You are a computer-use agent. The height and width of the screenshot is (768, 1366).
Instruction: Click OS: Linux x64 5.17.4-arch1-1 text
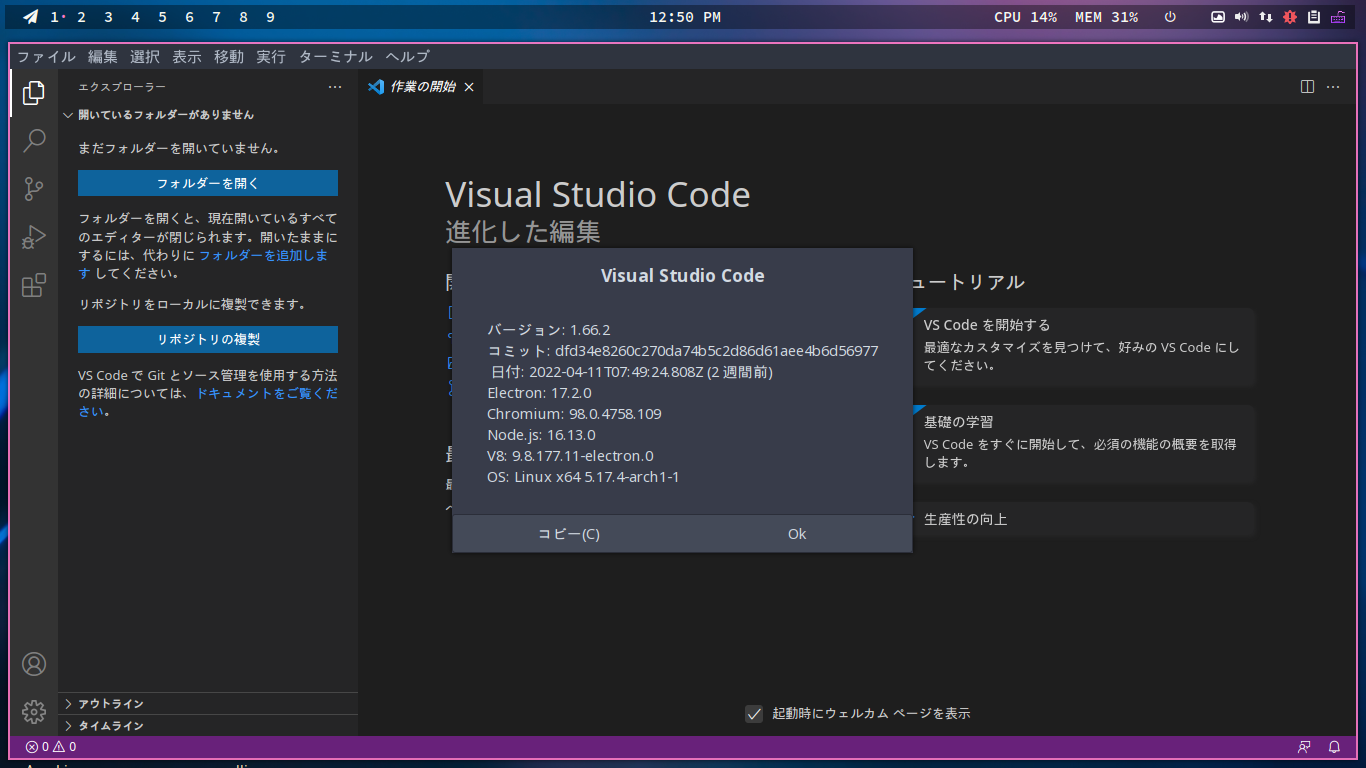pos(583,477)
